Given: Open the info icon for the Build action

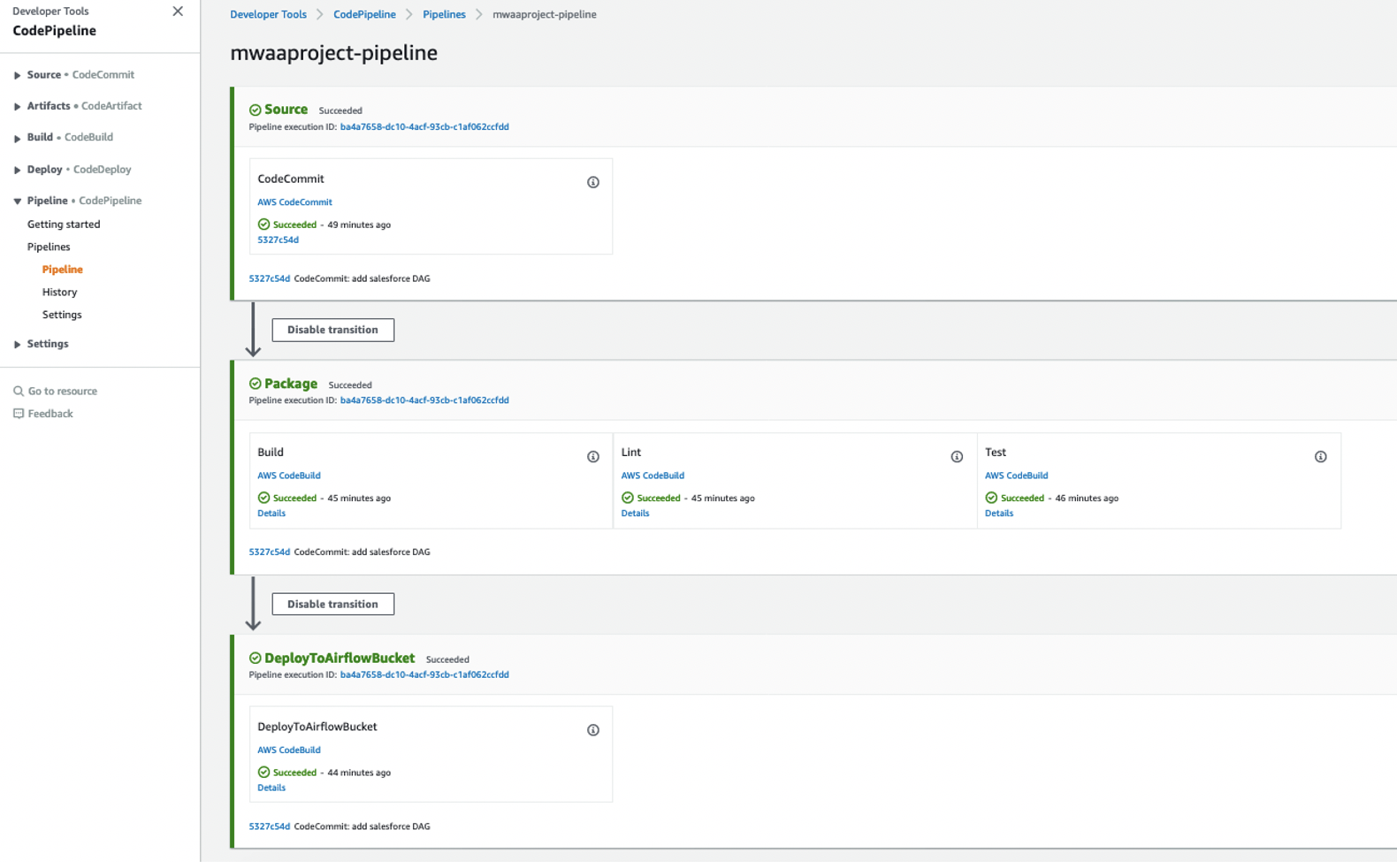Looking at the screenshot, I should (x=593, y=457).
